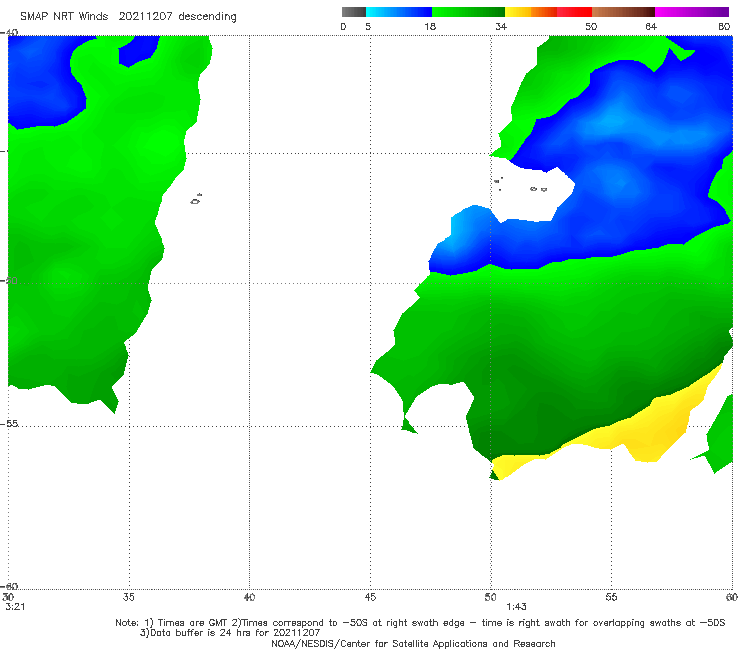Click the "1:43" swath time label

pos(516,607)
